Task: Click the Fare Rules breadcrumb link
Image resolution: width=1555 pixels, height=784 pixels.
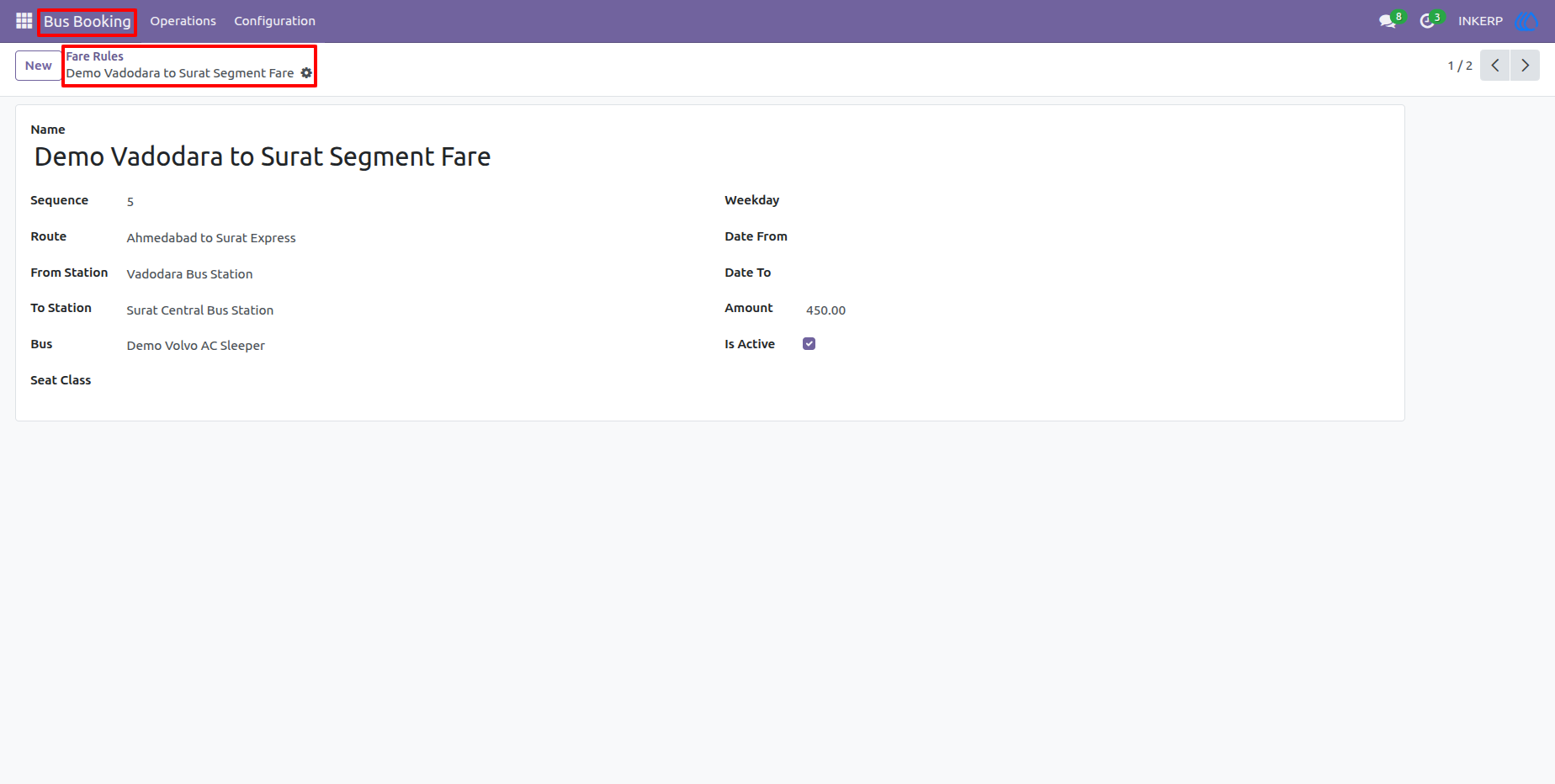Action: [x=95, y=56]
